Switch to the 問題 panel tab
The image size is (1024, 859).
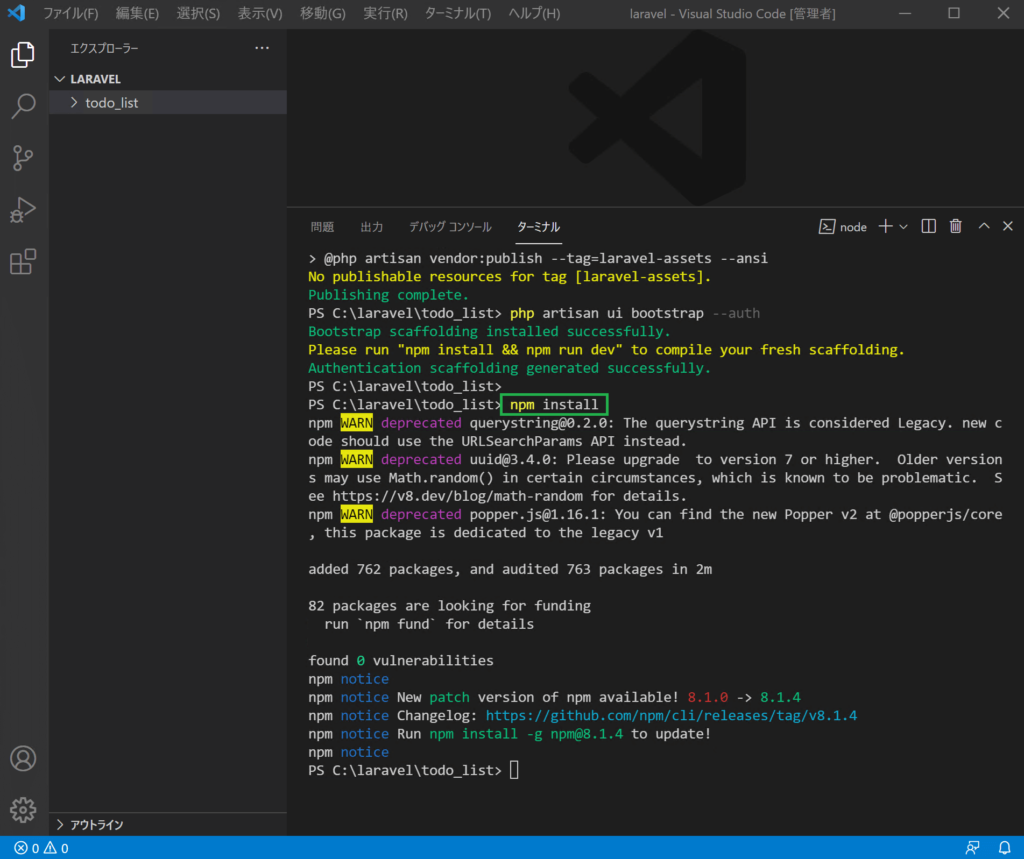click(322, 227)
